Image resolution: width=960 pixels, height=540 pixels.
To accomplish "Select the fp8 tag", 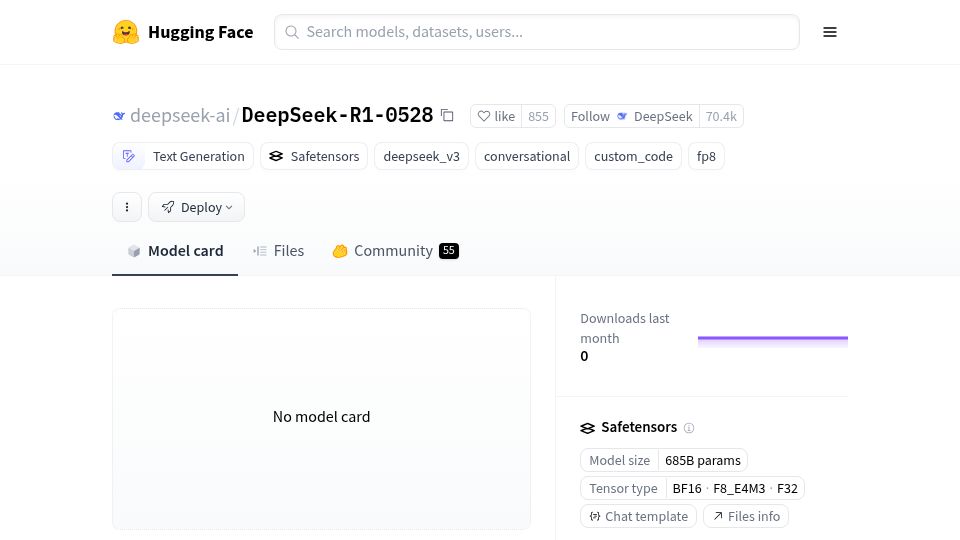I will (x=706, y=156).
